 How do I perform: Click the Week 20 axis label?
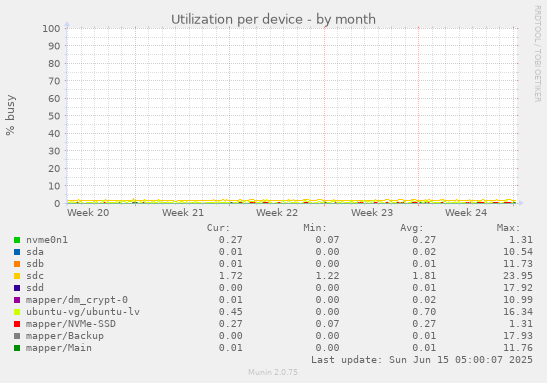[88, 212]
